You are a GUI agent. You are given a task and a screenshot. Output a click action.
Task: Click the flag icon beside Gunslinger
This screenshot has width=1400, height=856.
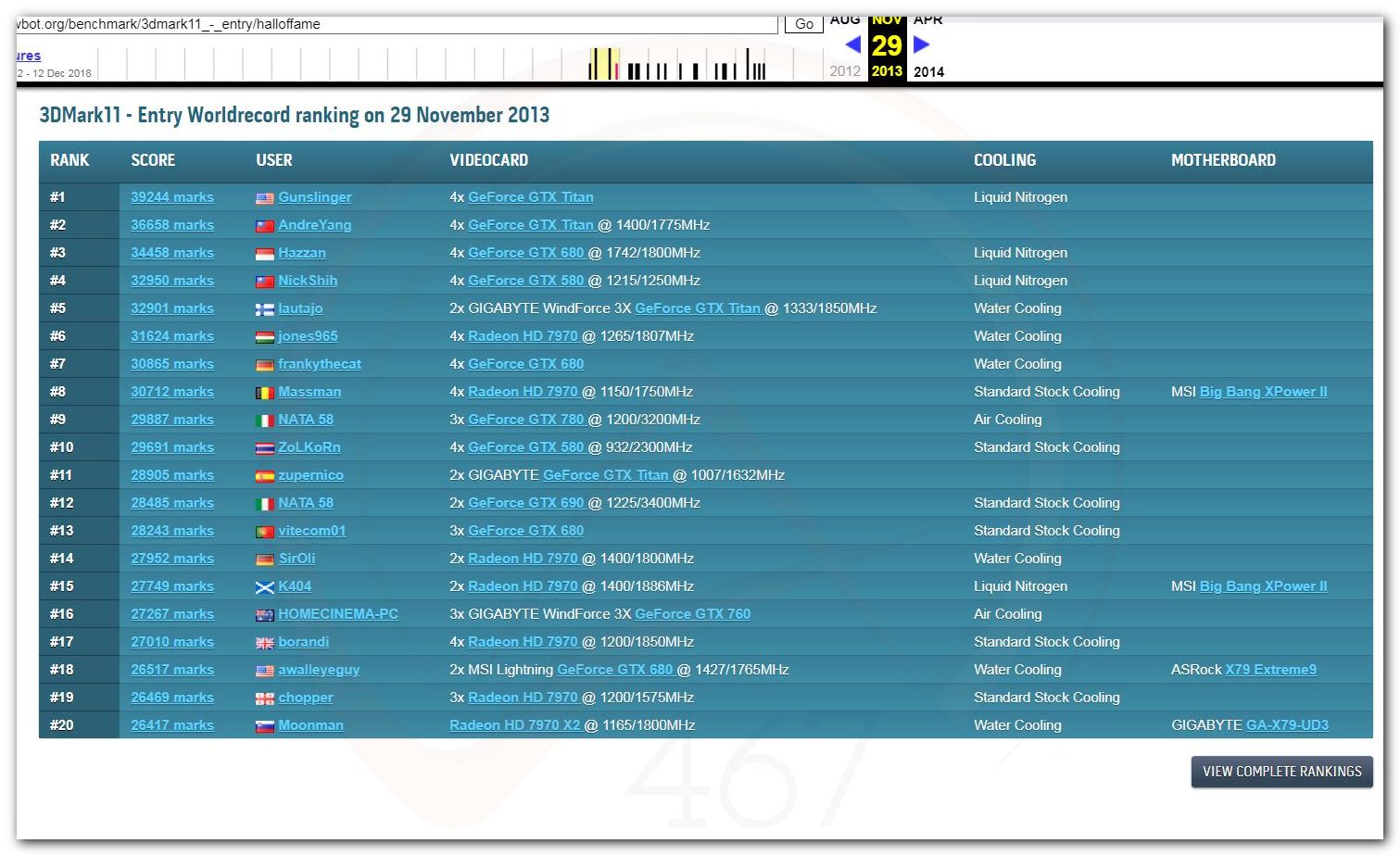(x=265, y=197)
